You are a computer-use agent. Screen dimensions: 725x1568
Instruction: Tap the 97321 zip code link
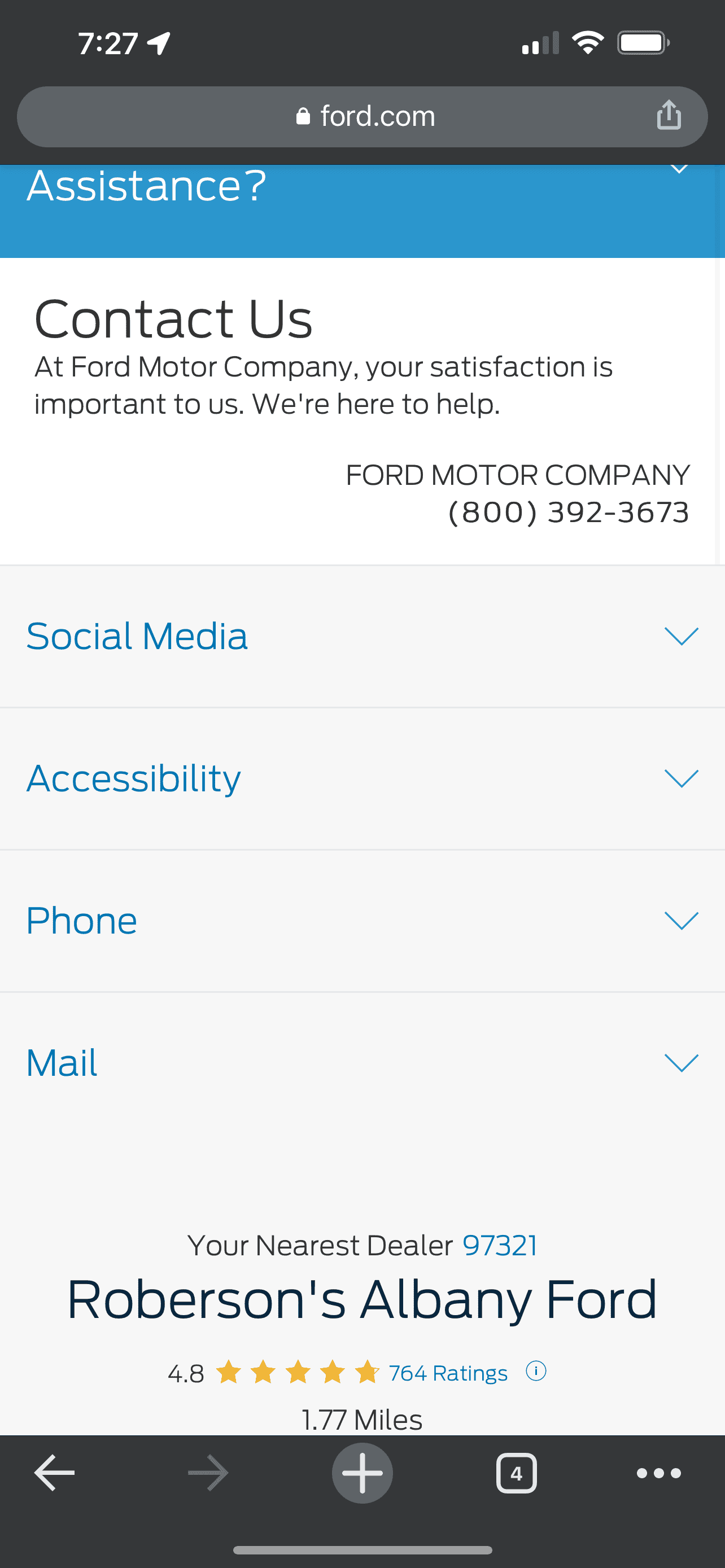tap(500, 1245)
